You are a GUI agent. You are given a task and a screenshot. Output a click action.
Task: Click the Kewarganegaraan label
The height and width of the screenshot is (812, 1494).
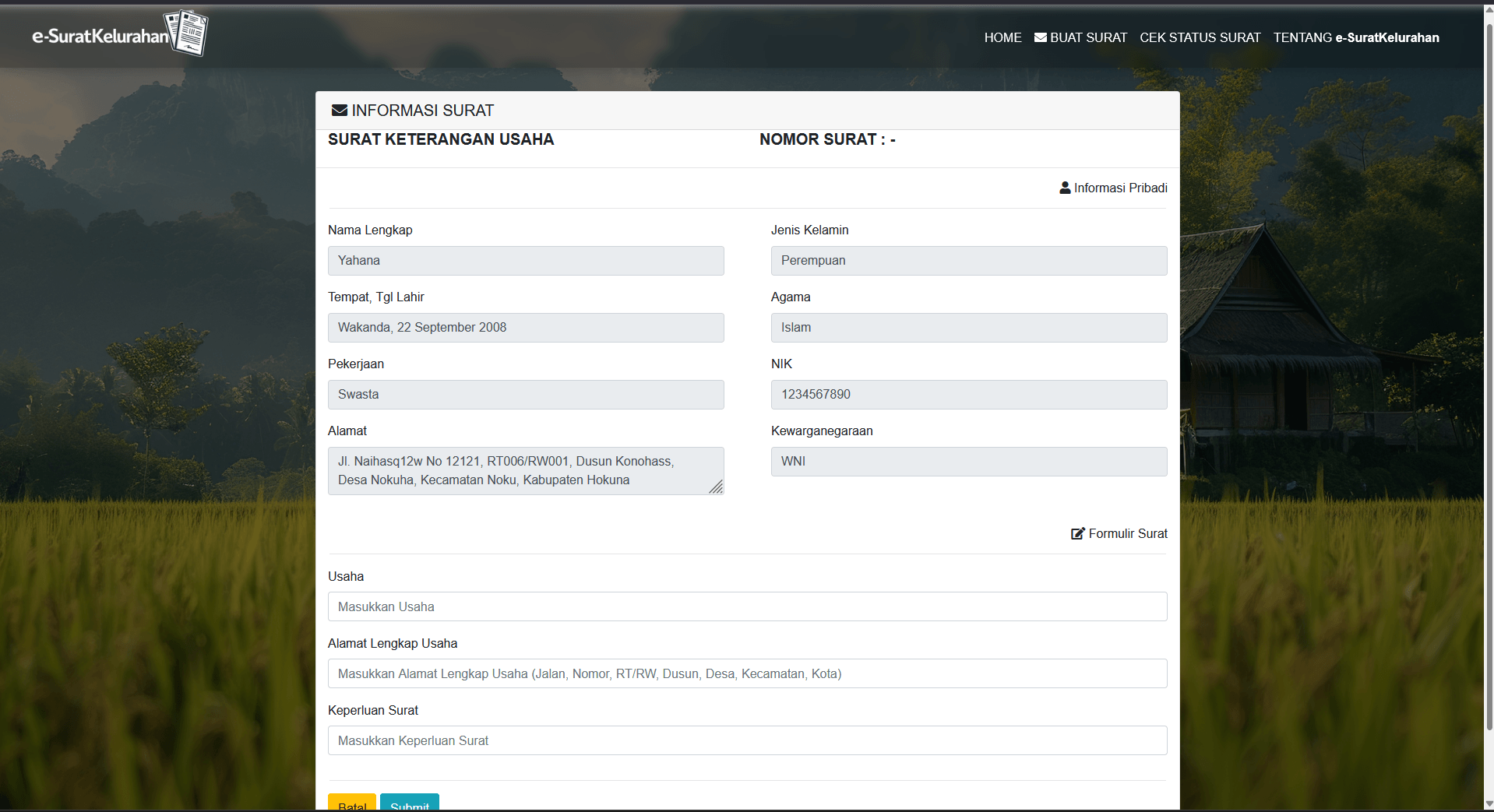(822, 431)
